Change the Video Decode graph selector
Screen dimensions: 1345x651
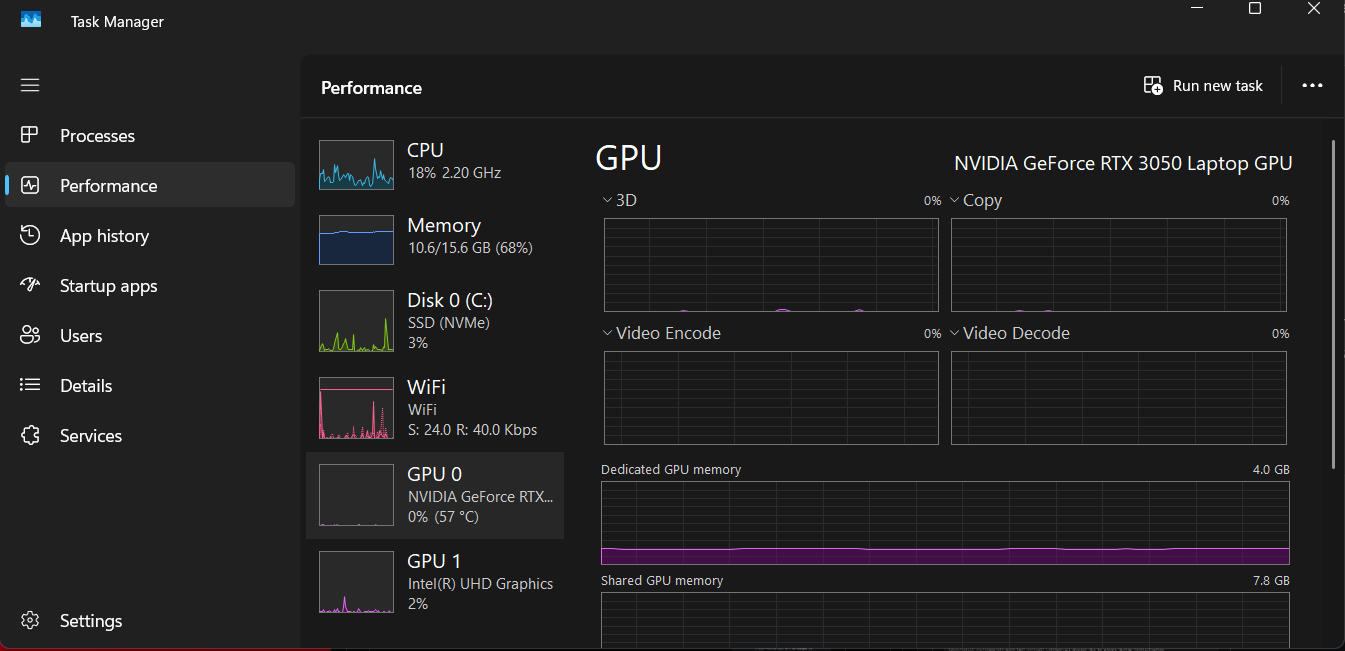pos(955,333)
